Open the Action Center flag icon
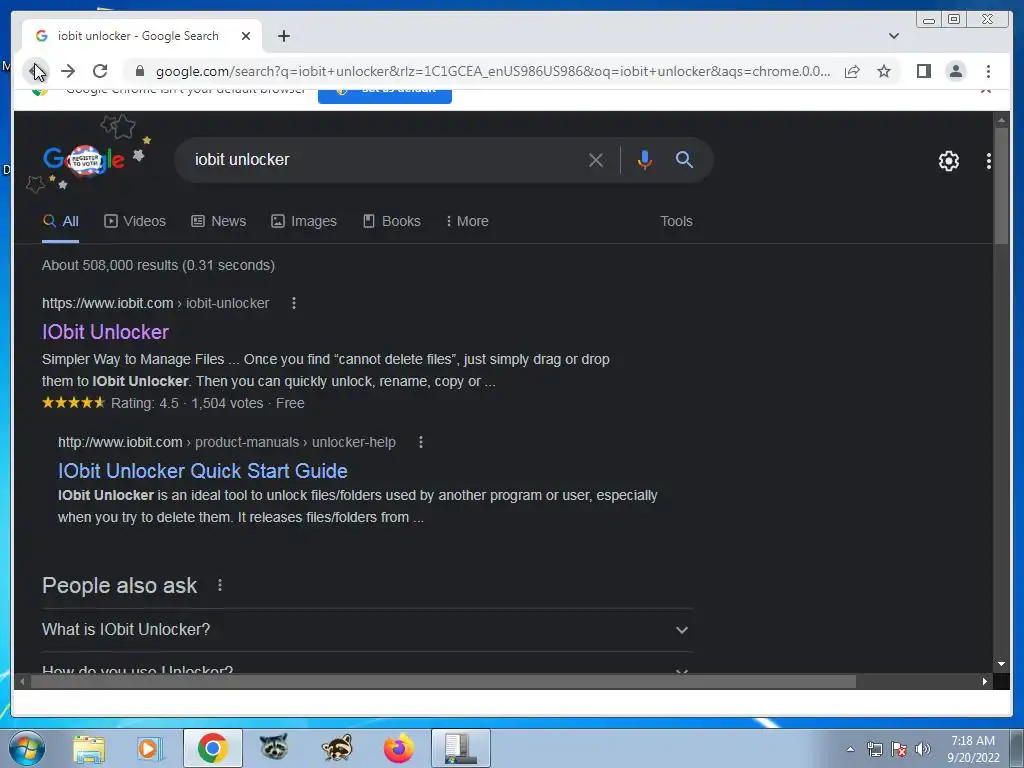1024x768 pixels. [899, 749]
